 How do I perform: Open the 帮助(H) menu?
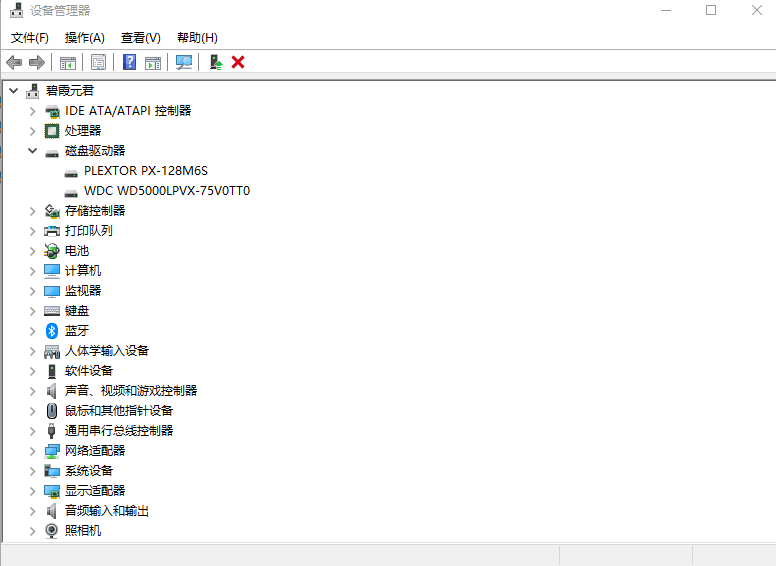[197, 38]
